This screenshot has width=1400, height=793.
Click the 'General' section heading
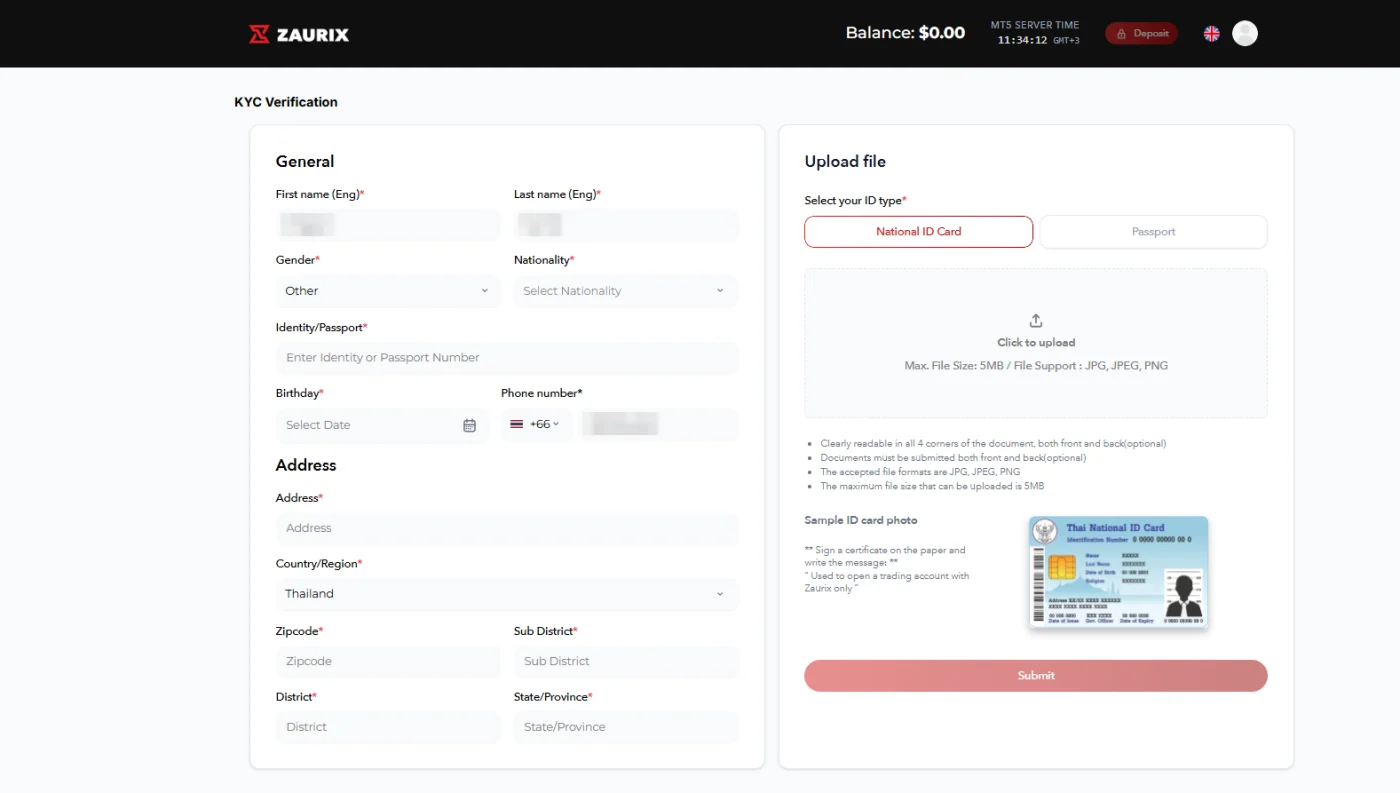pyautogui.click(x=305, y=162)
